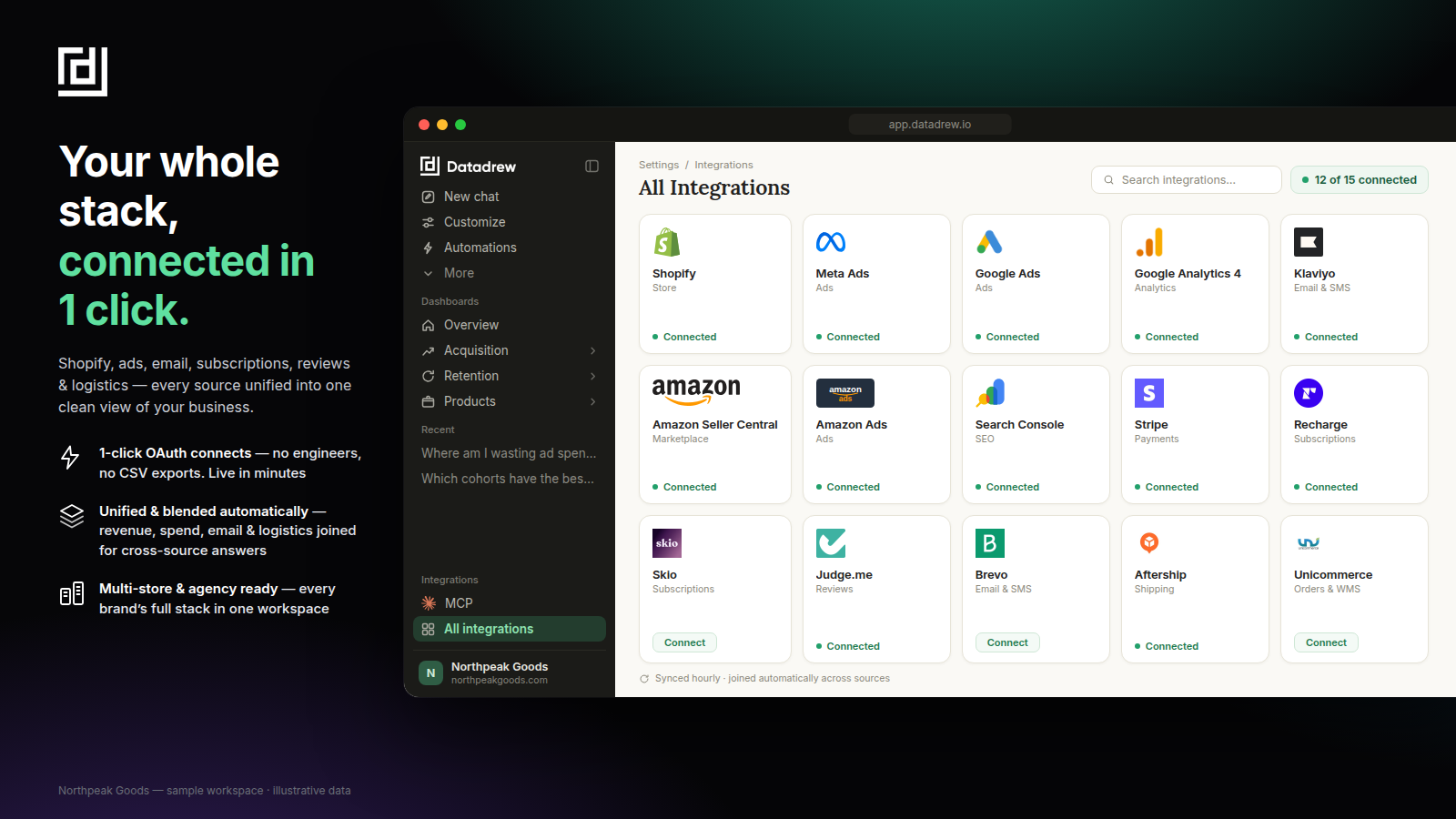The width and height of the screenshot is (1456, 819).
Task: Open the MCP integrations entry
Action: coord(510,603)
